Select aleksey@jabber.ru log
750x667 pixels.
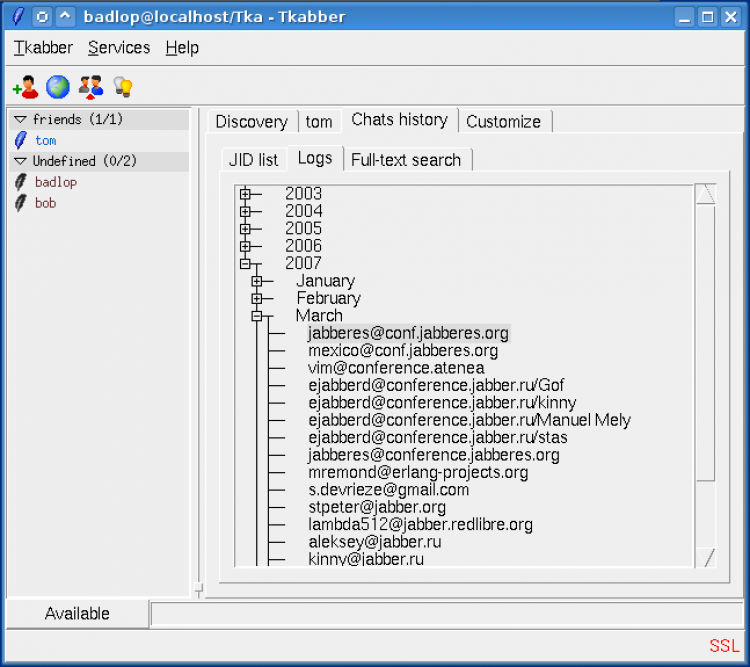(375, 542)
